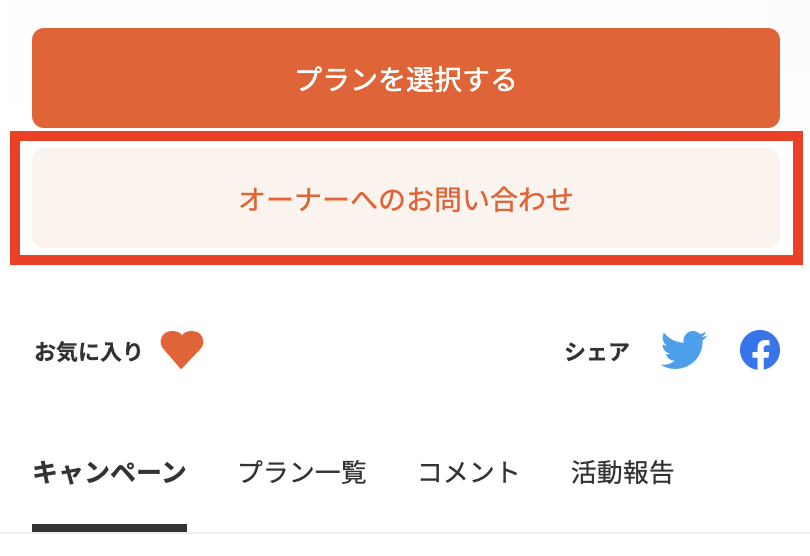This screenshot has height=556, width=810.
Task: Select the bold underlined campaign tab
Action: pos(109,472)
